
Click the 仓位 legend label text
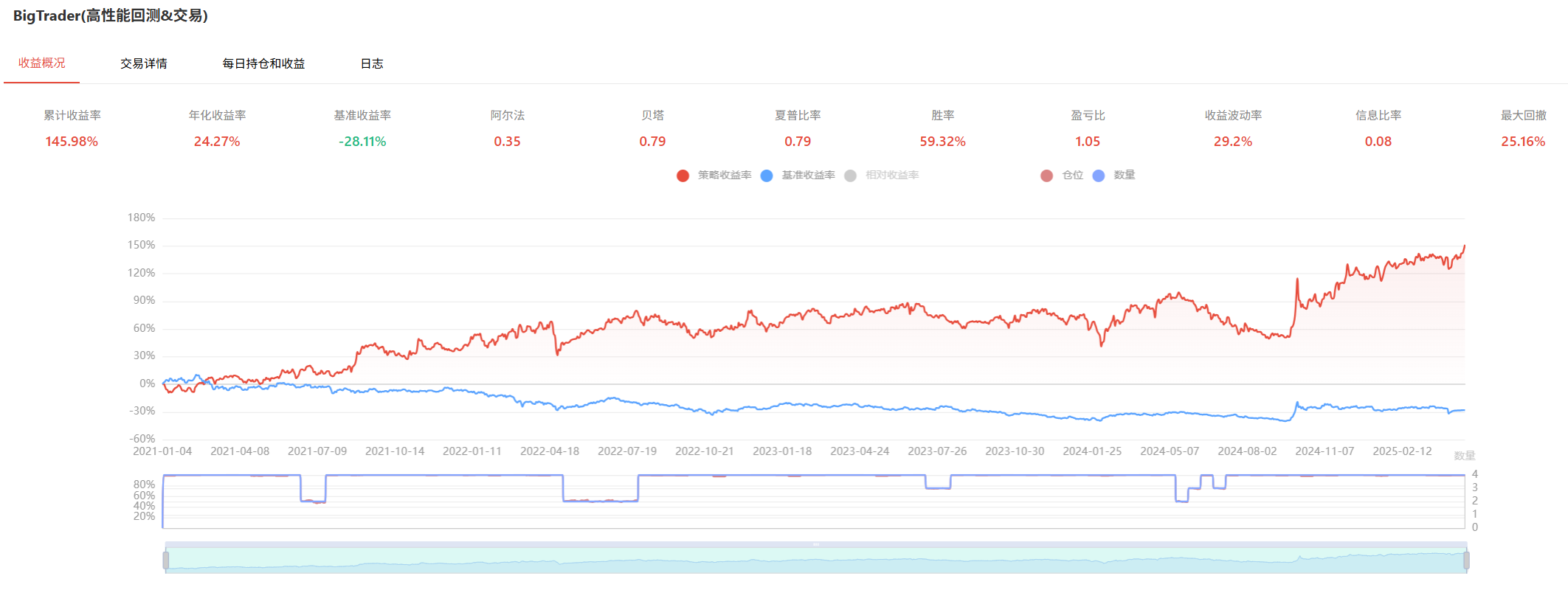tap(1073, 176)
